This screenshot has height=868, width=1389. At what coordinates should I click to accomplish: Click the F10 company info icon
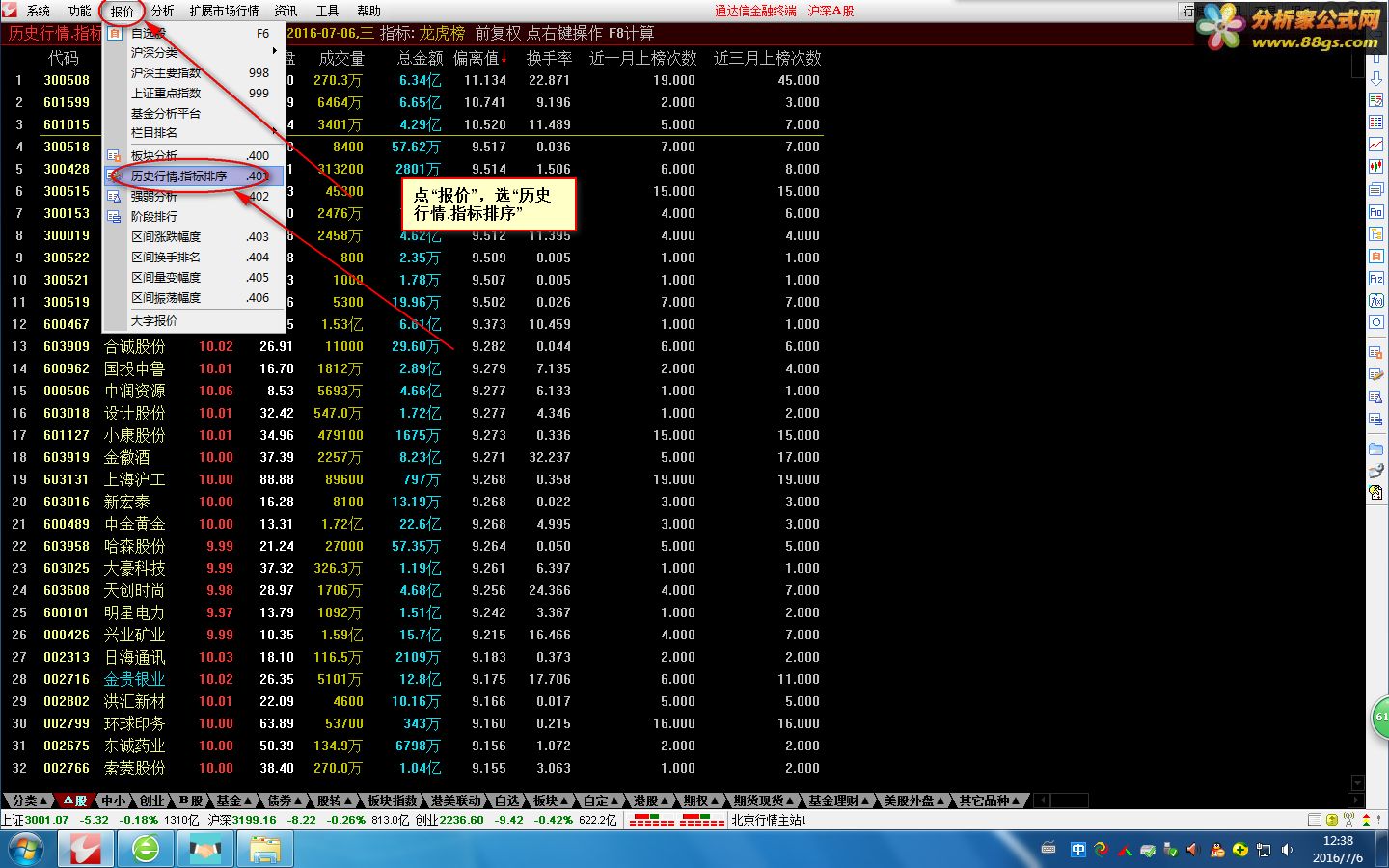[1376, 211]
